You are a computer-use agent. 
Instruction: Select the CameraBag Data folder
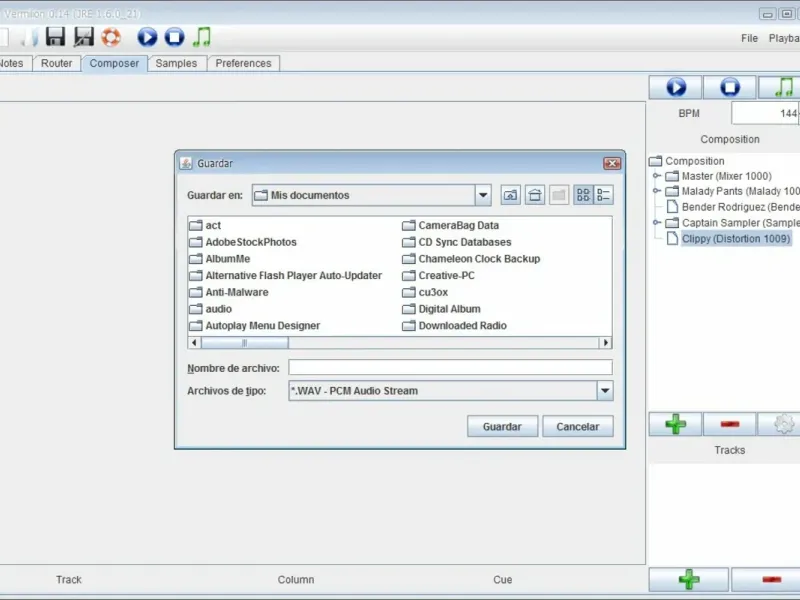click(x=451, y=225)
